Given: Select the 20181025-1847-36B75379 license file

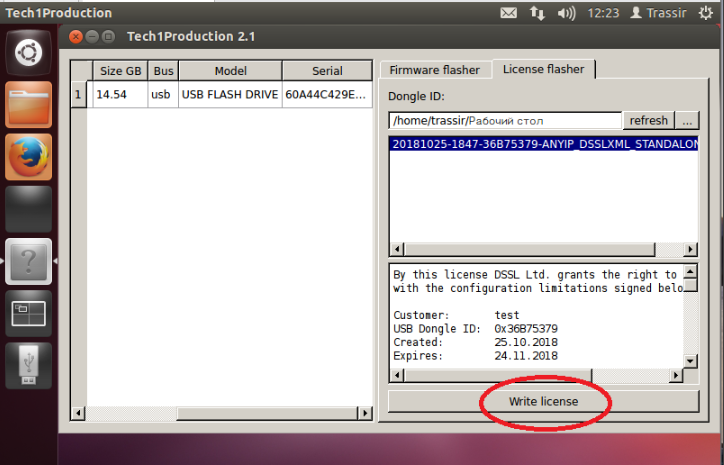Looking at the screenshot, I should point(543,144).
